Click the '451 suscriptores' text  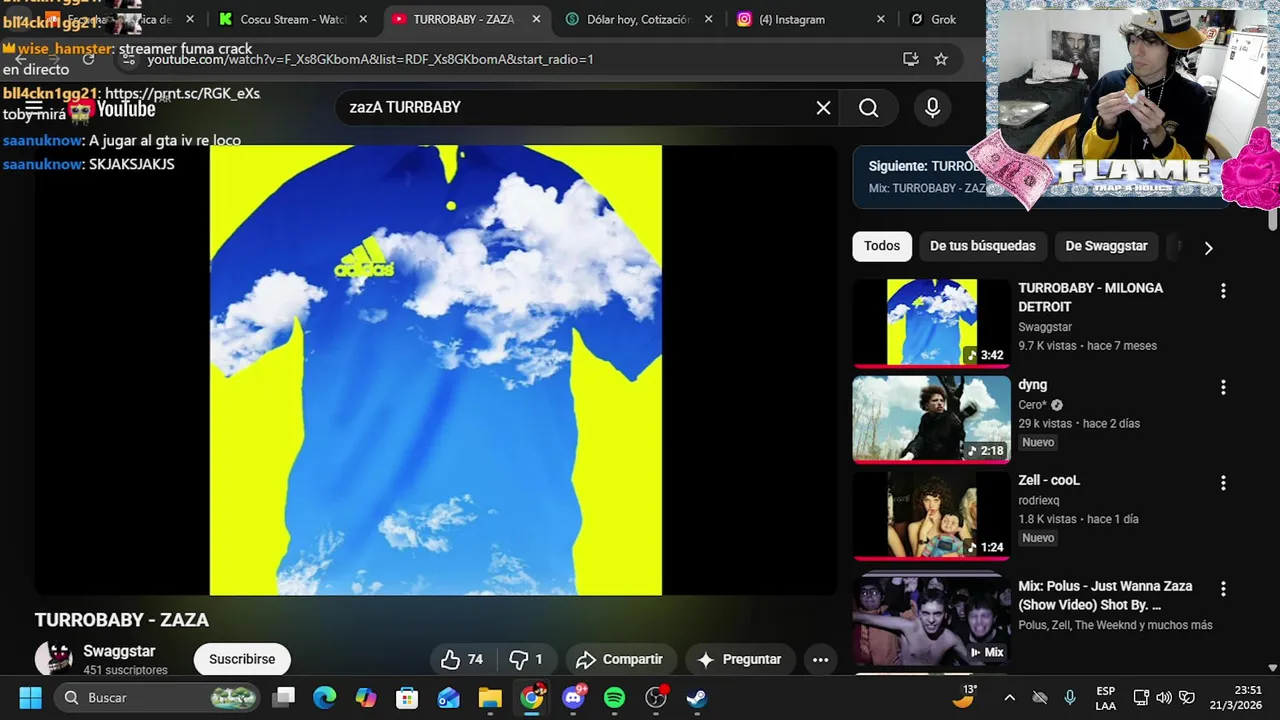click(125, 670)
